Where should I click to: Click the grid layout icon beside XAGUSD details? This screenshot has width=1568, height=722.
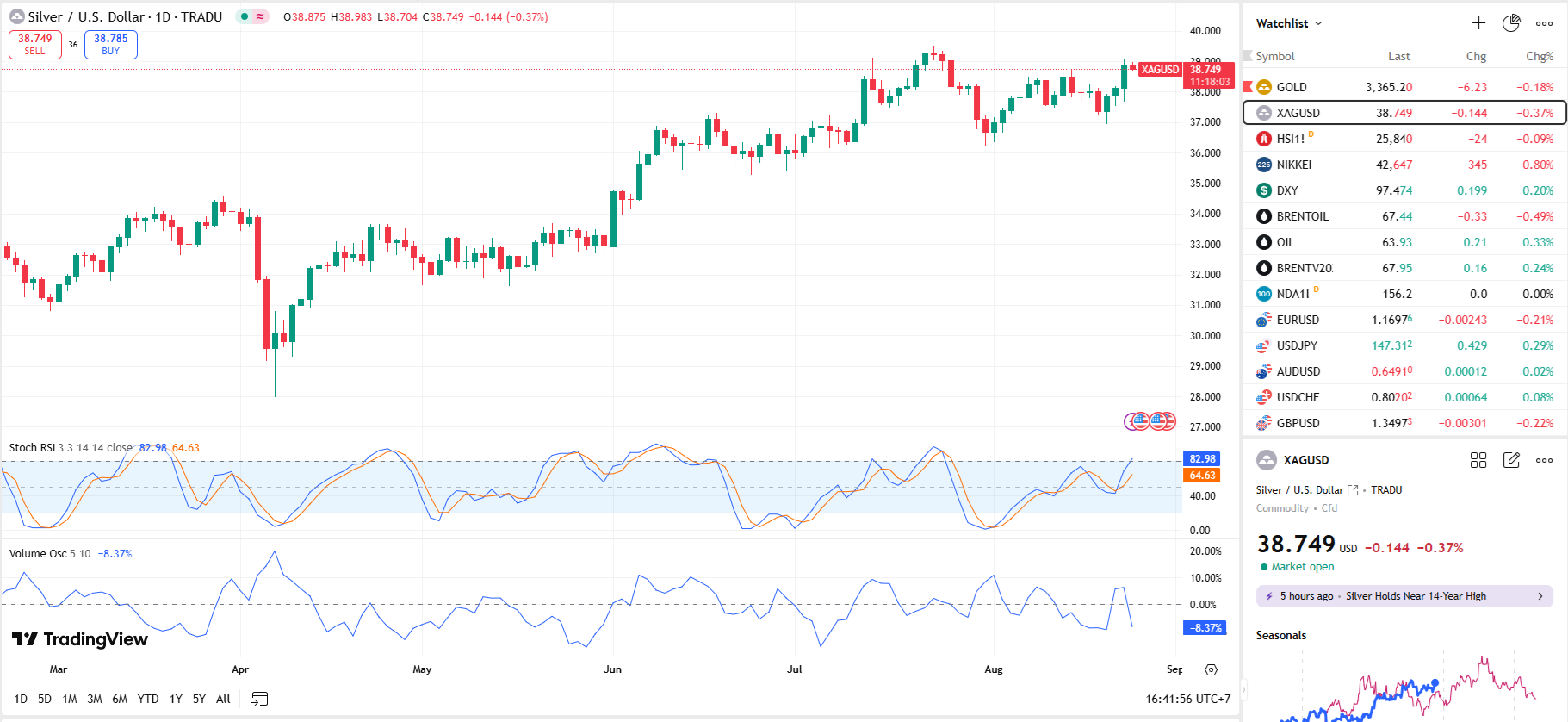tap(1478, 460)
